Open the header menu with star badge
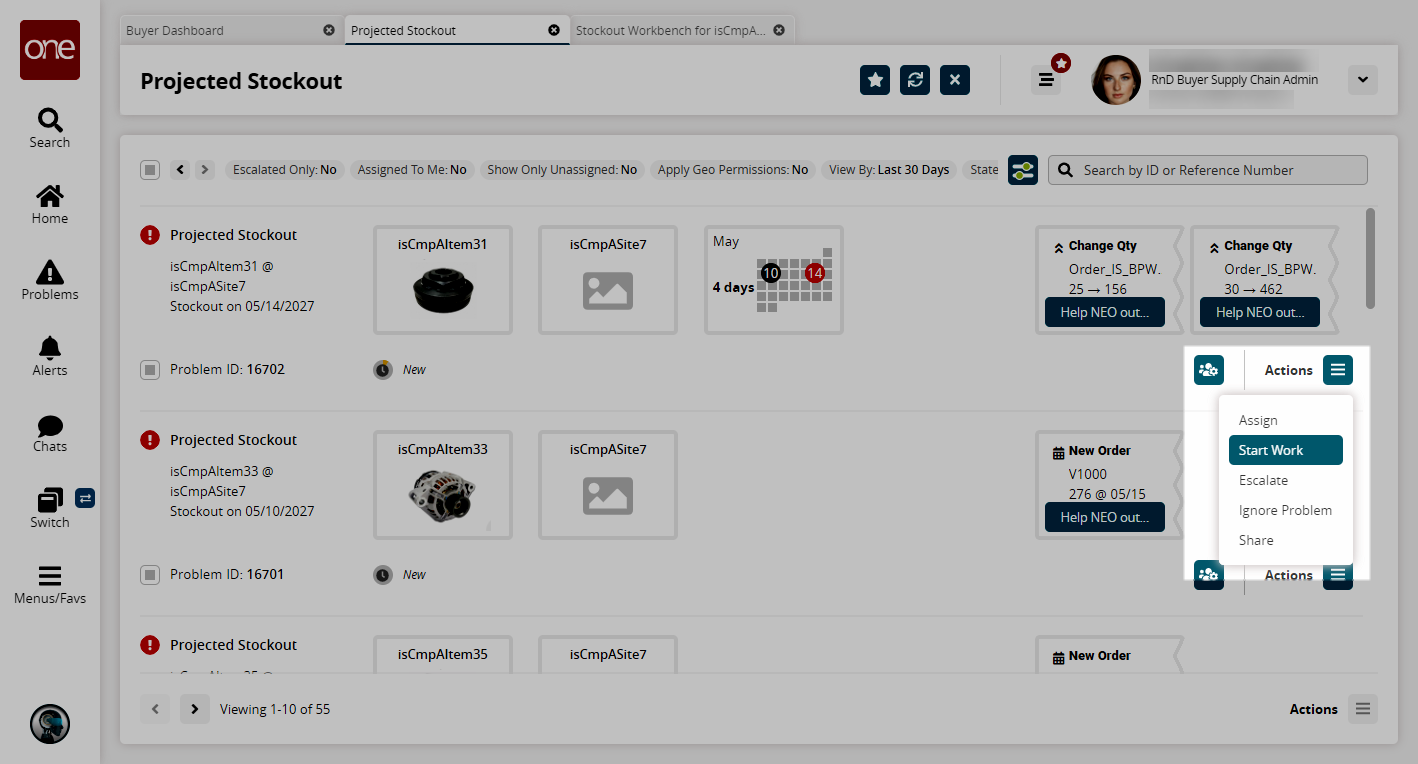The image size is (1418, 764). (x=1046, y=80)
